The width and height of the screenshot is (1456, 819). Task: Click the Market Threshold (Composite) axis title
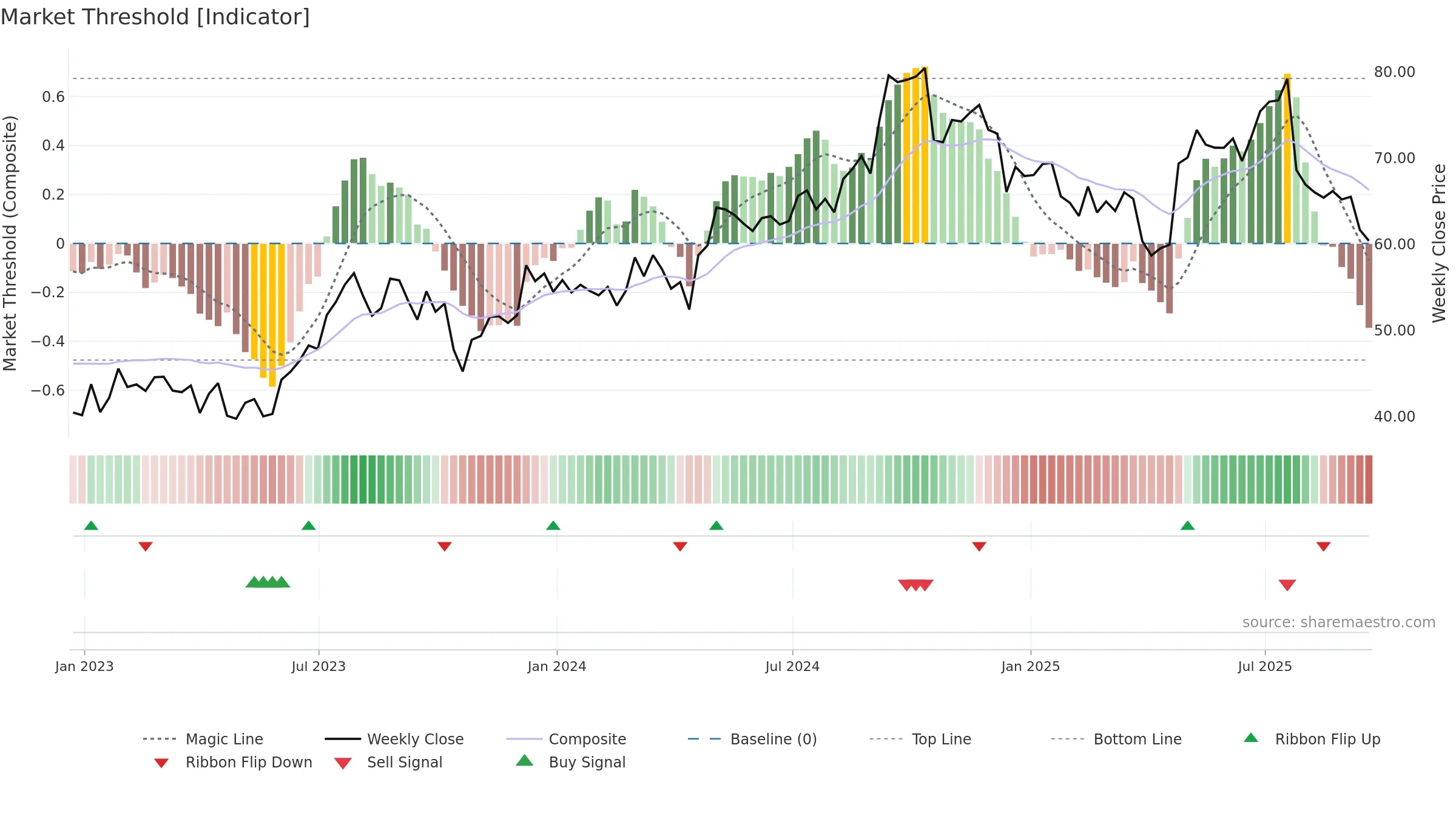click(x=10, y=243)
